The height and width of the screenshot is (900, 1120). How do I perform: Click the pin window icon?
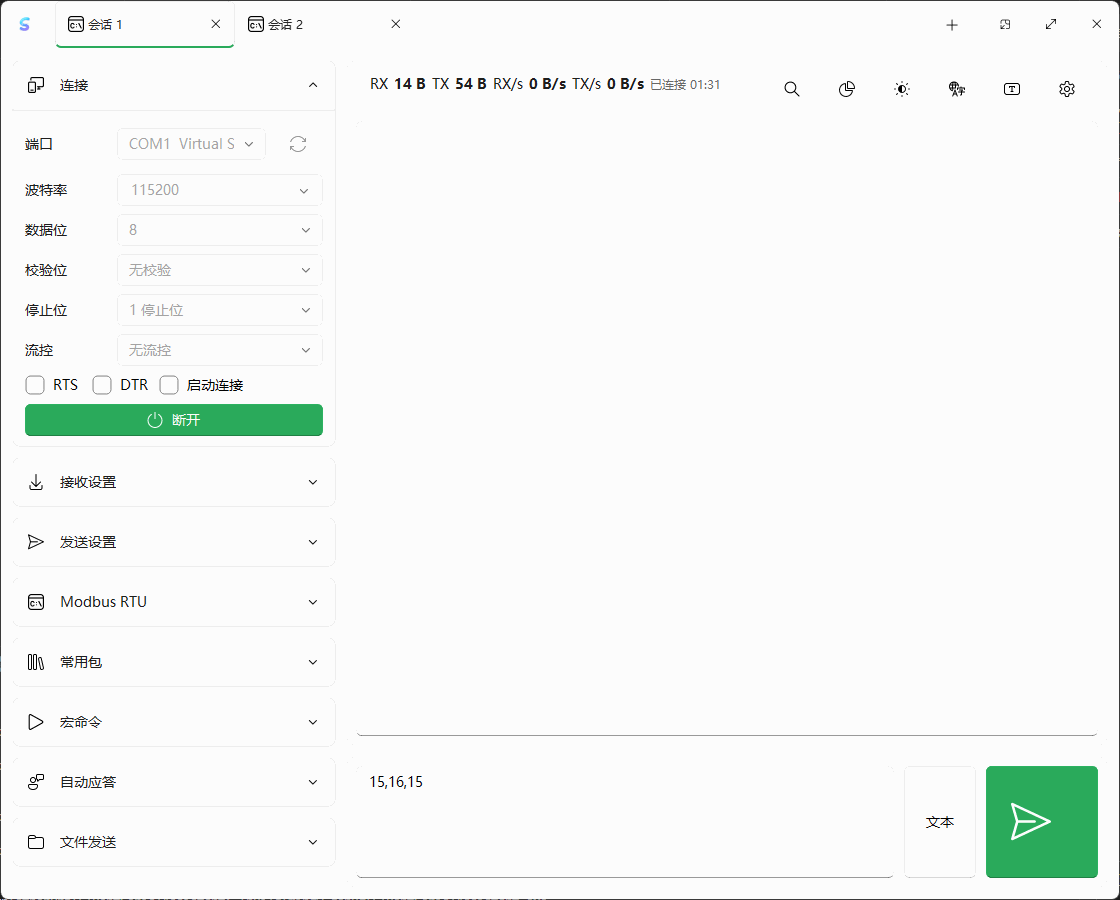(1005, 24)
